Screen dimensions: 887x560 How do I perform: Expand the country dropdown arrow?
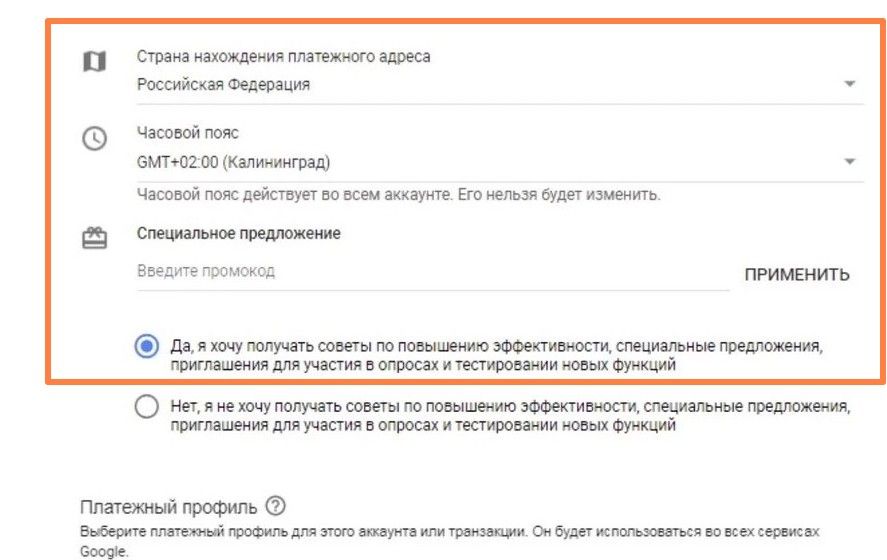tap(849, 84)
